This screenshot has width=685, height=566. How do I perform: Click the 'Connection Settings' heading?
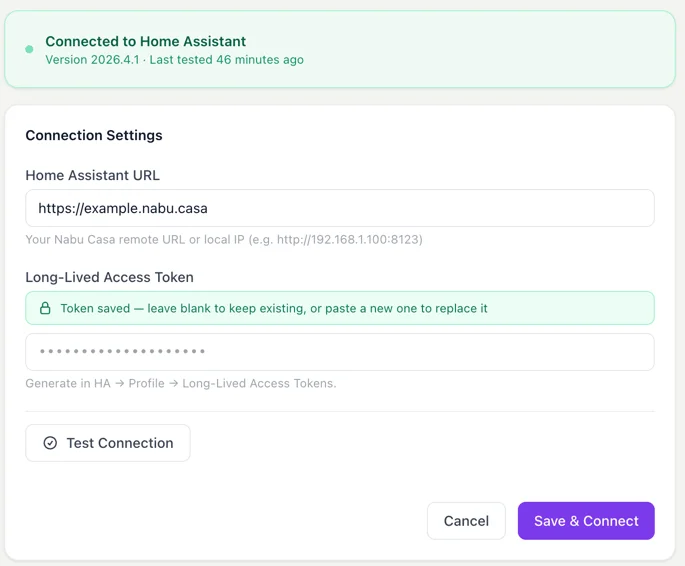pyautogui.click(x=94, y=135)
